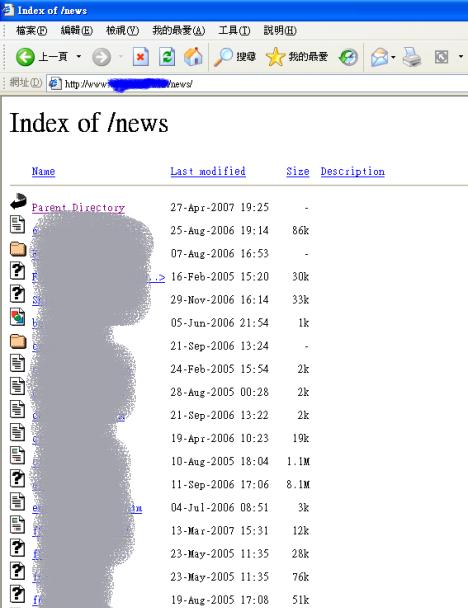Screen dimensions: 468x608
Task: Open the Mail envelope button
Action: coord(379,57)
